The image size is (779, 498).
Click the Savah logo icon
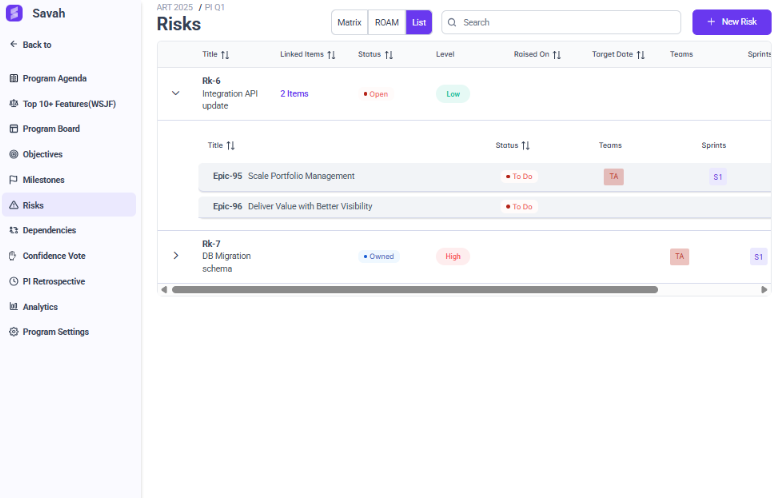coord(14,13)
